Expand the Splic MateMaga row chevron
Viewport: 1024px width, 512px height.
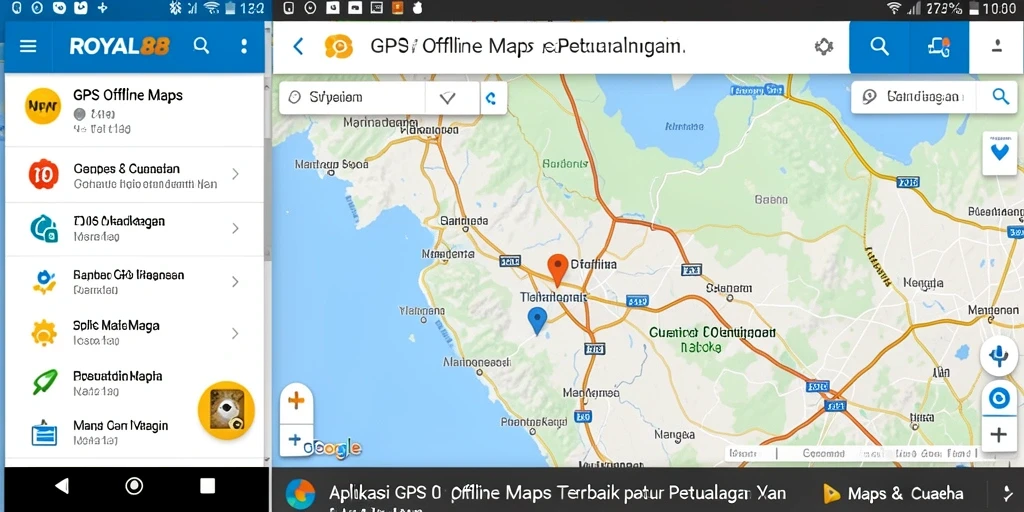[x=235, y=334]
